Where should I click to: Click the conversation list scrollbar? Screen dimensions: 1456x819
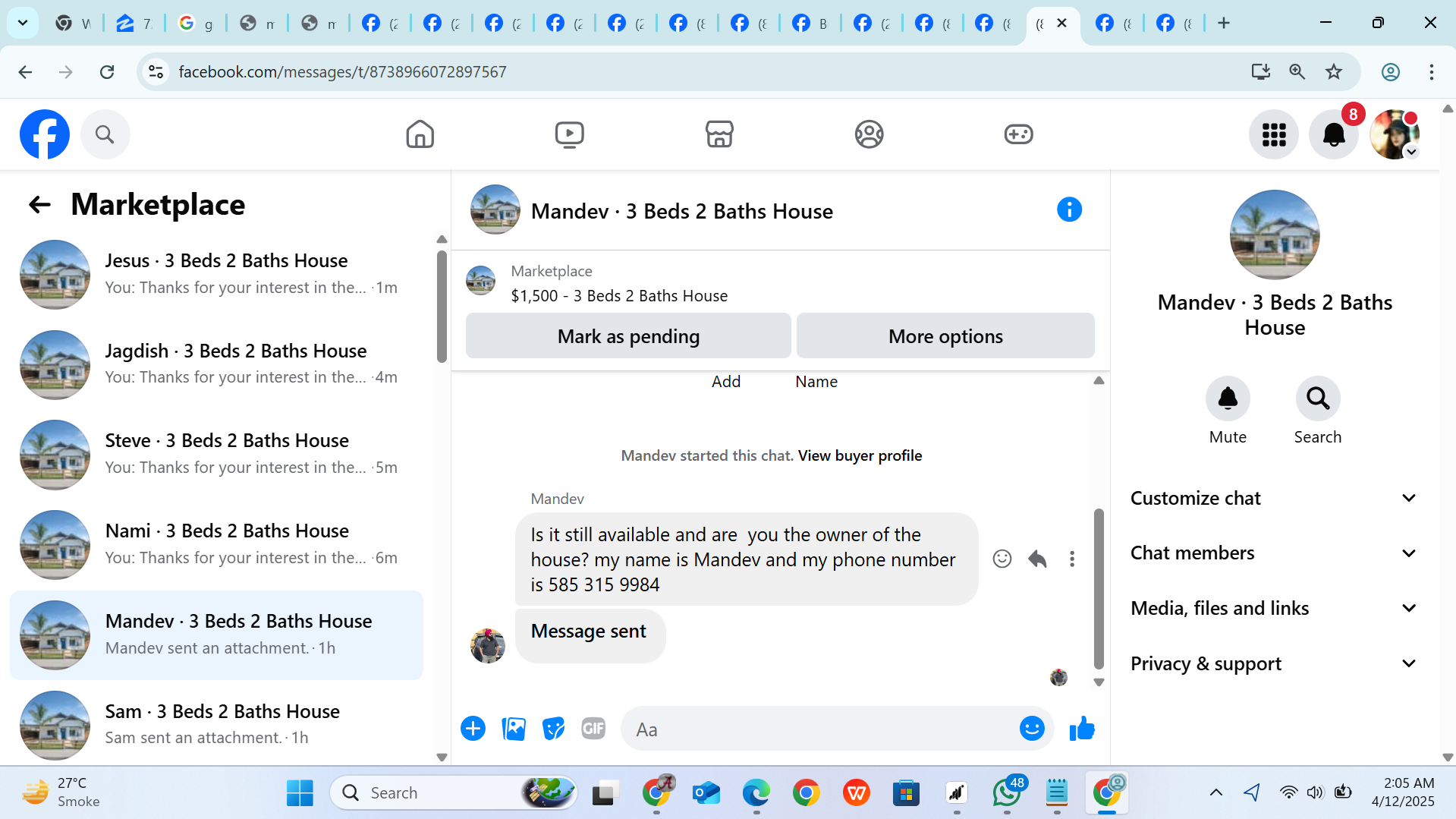pos(442,307)
